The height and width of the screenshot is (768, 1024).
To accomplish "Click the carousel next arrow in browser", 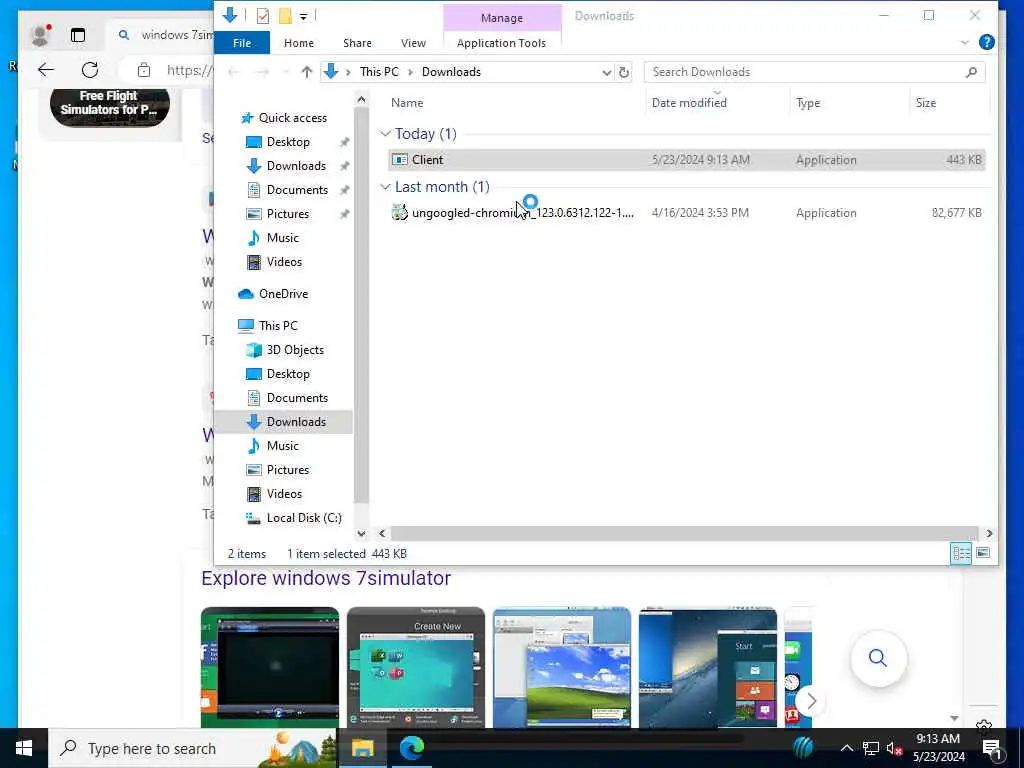I will (x=810, y=701).
